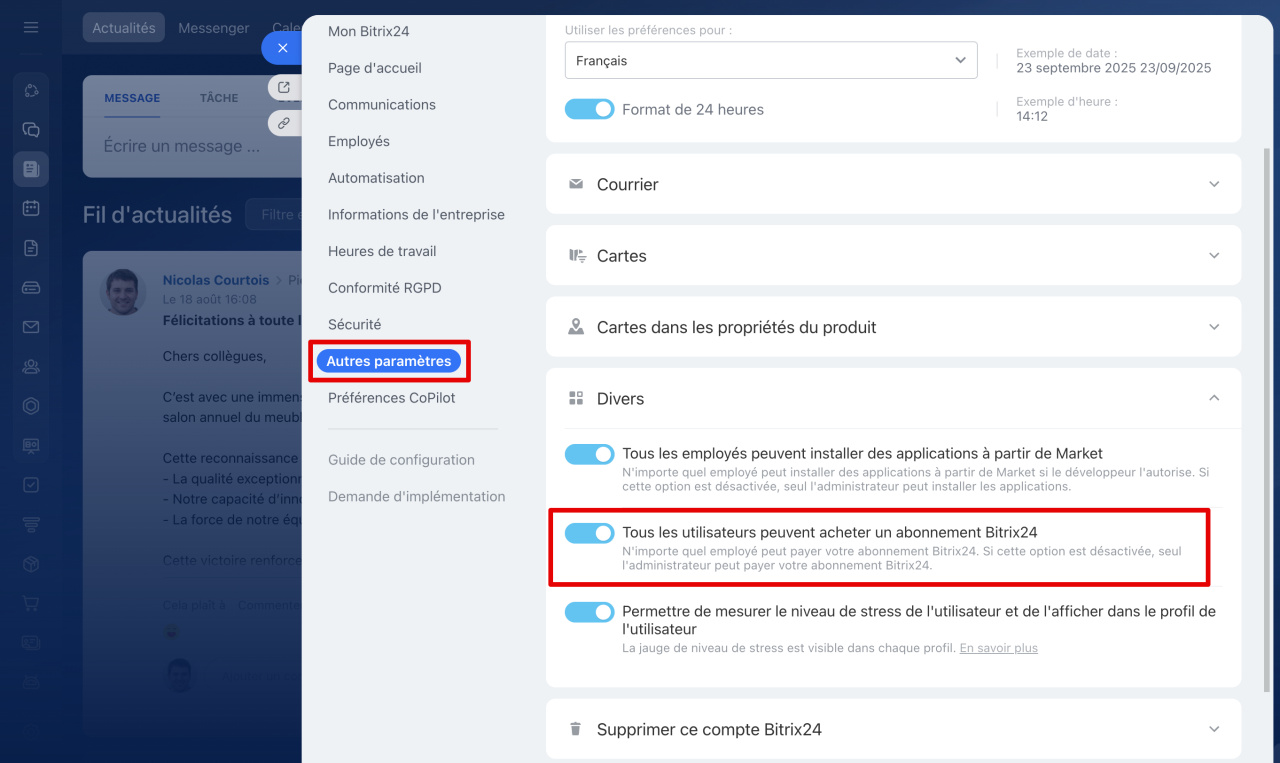The image size is (1280, 763).
Task: Expand Supprimer ce compte Bitrix24 section
Action: pos(892,729)
